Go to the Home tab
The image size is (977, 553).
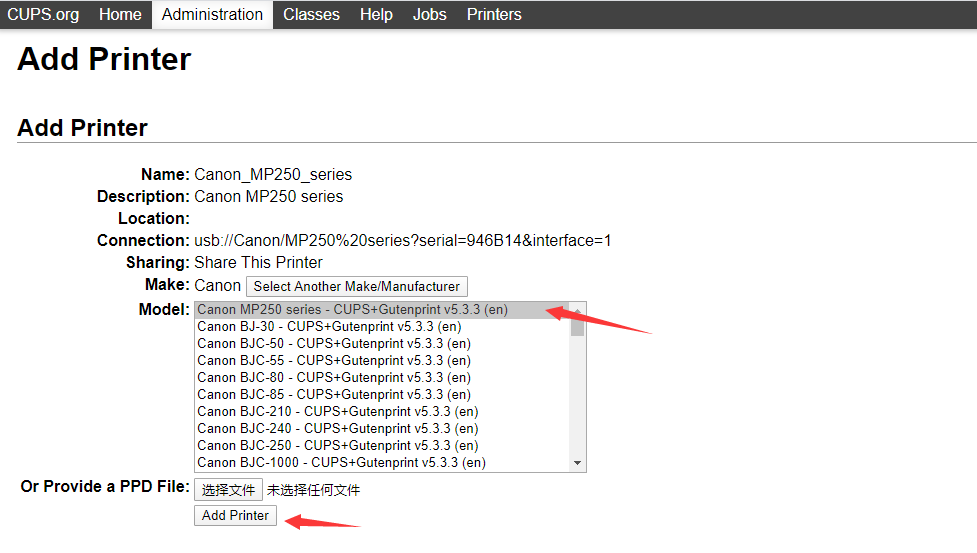(x=120, y=14)
